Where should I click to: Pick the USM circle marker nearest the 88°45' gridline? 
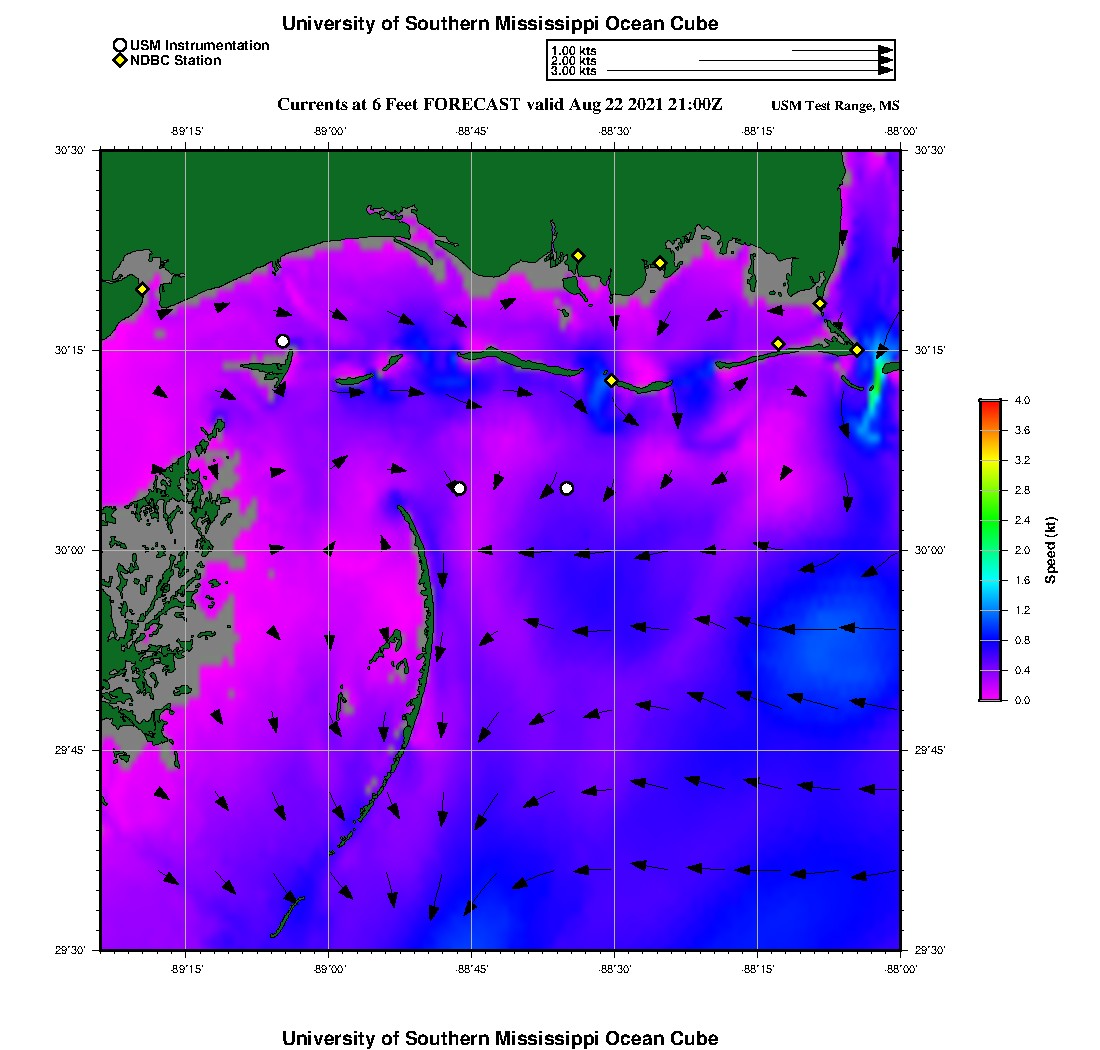click(459, 488)
